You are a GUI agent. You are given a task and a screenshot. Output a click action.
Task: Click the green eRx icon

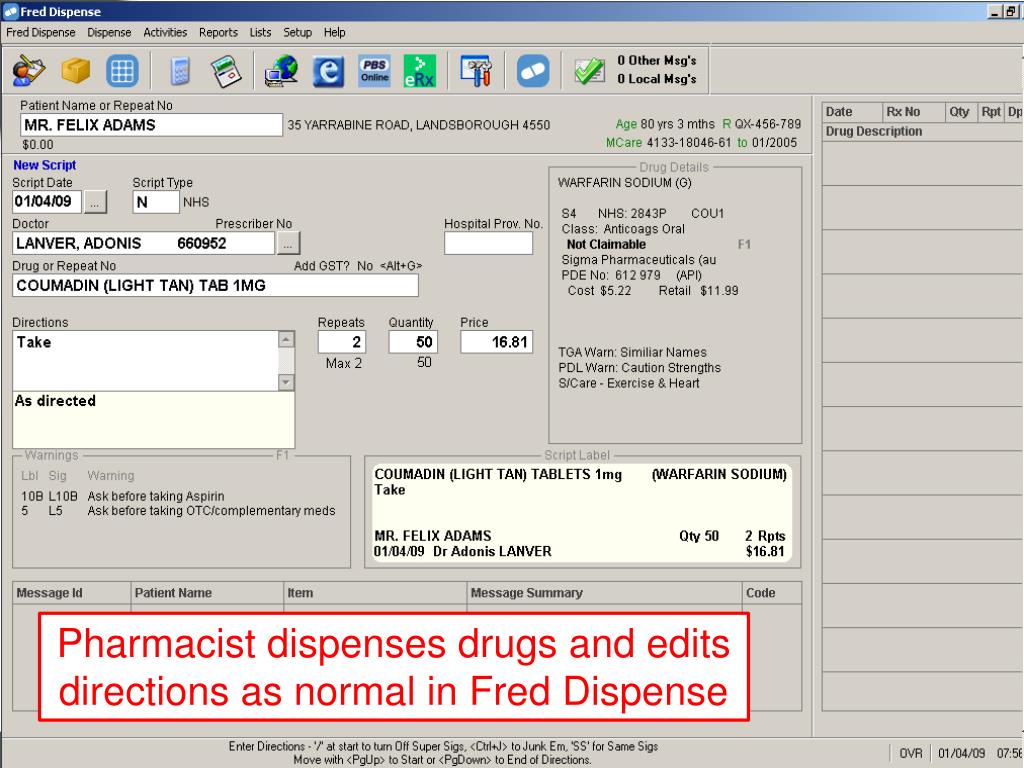coord(419,71)
